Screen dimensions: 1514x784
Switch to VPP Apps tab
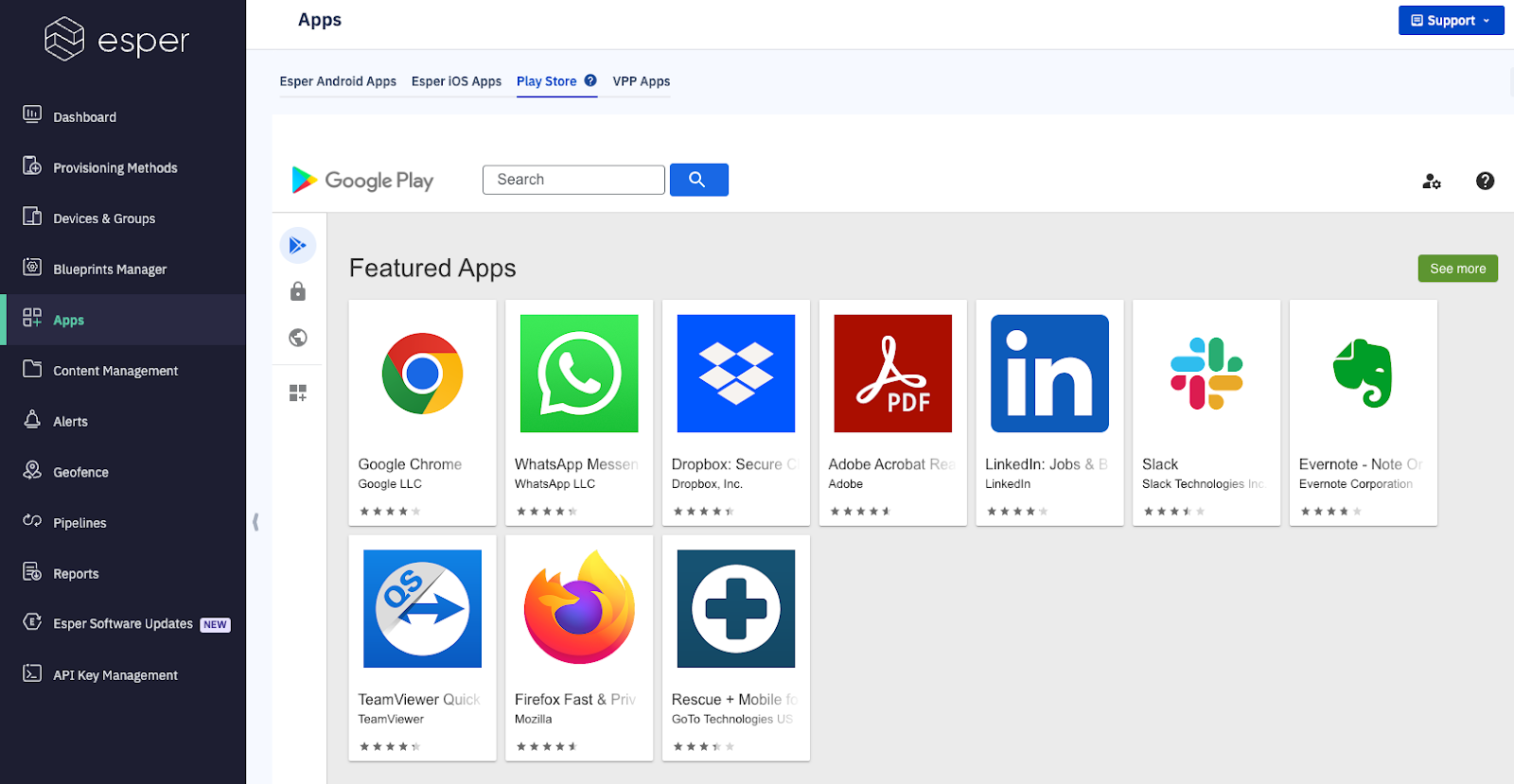tap(642, 81)
